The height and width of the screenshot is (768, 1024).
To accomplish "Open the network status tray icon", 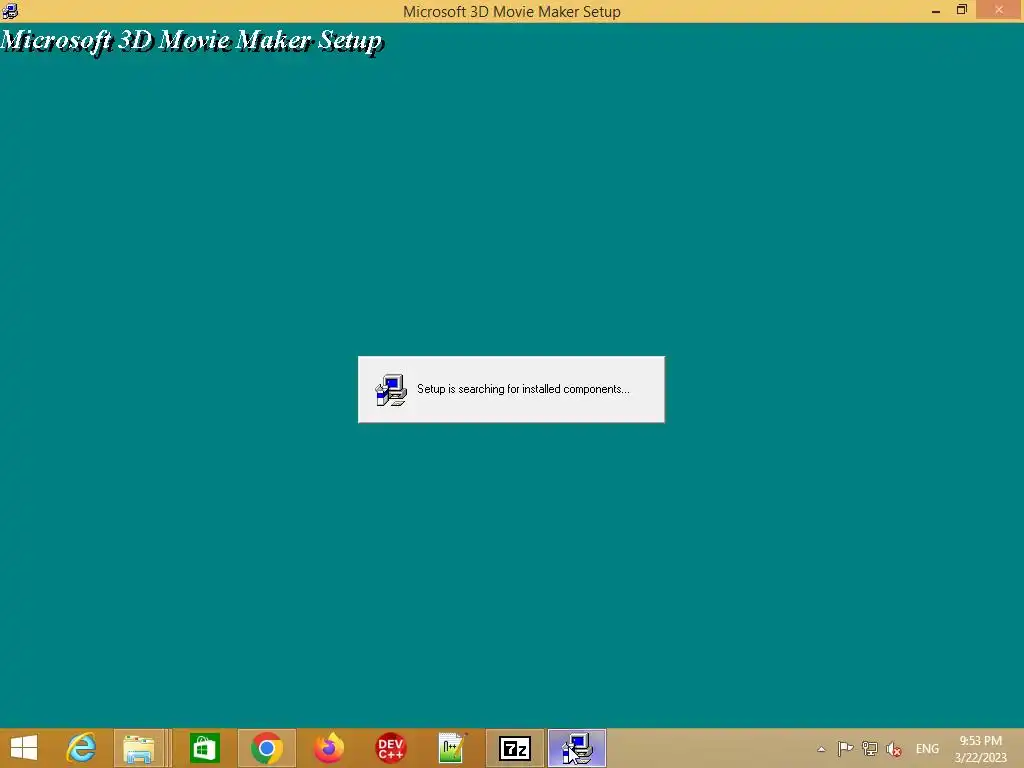I will click(869, 748).
